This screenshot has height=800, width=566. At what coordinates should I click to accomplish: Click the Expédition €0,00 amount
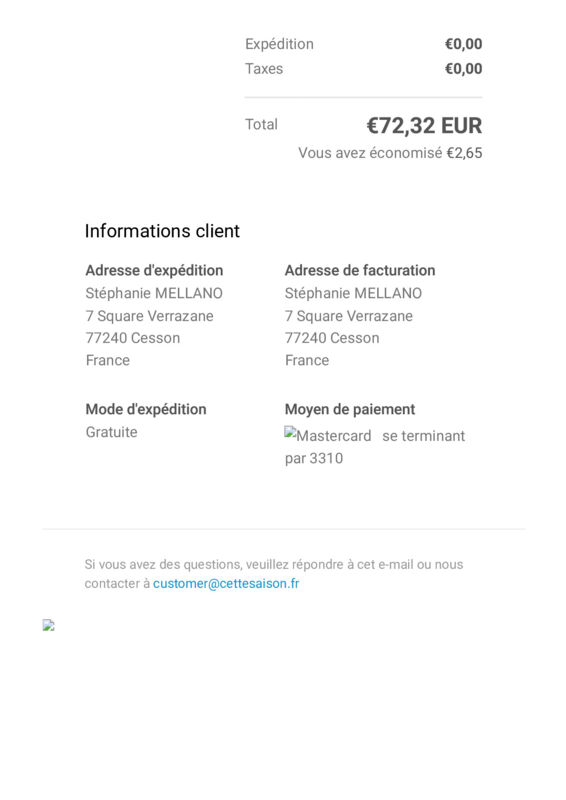tap(463, 44)
